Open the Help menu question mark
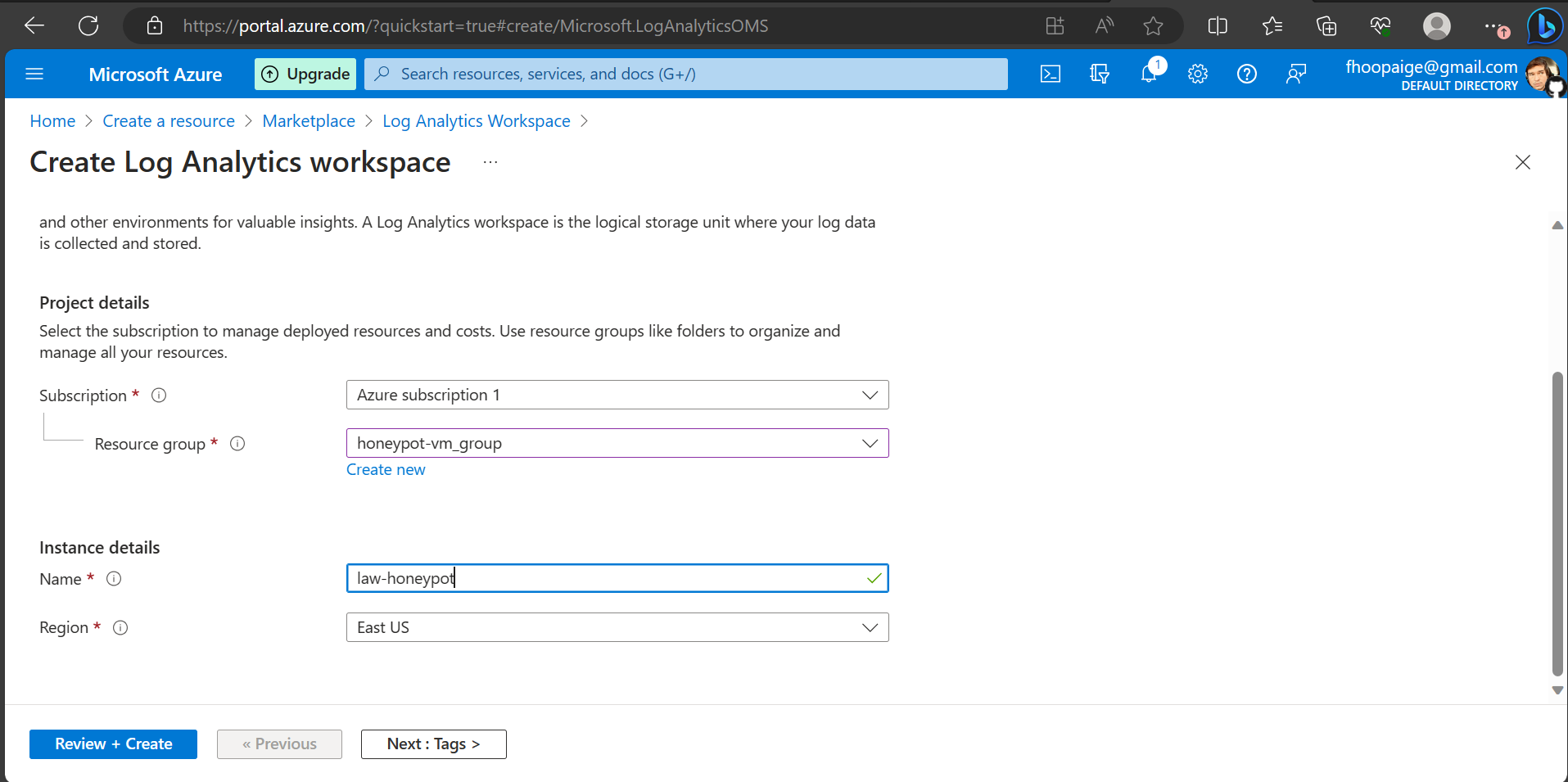 pos(1247,74)
